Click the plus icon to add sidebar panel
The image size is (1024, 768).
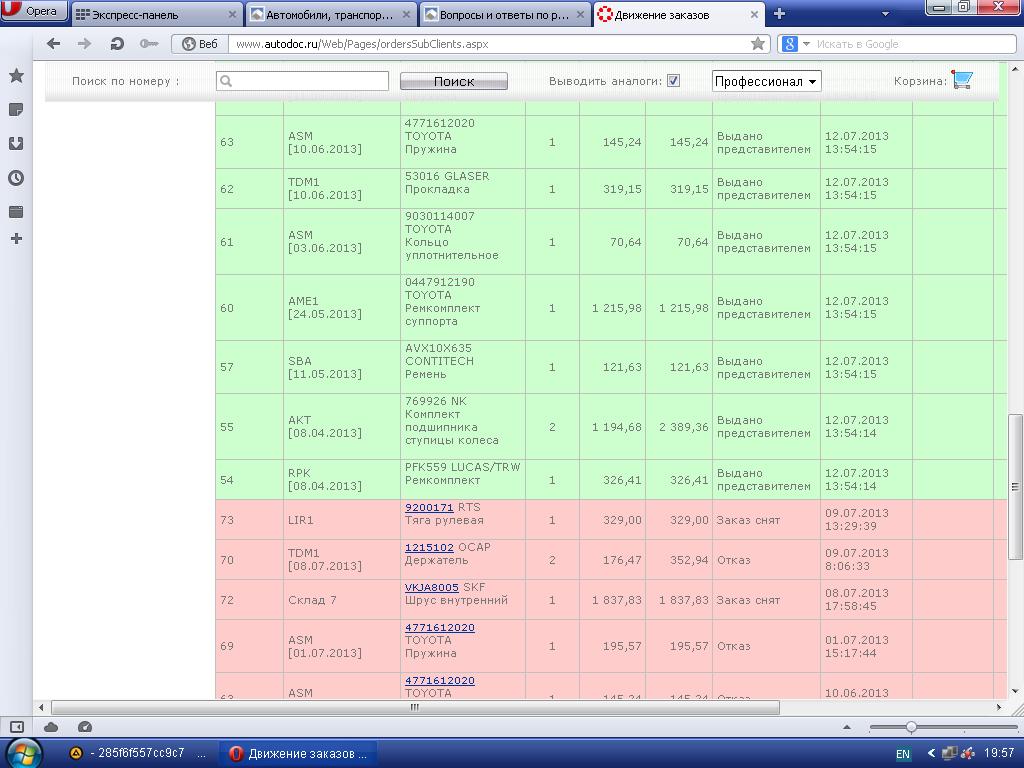[16, 239]
